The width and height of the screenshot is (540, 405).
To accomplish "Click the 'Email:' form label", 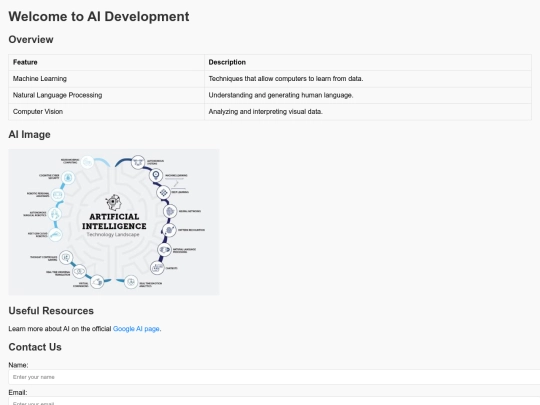I will [x=18, y=392].
